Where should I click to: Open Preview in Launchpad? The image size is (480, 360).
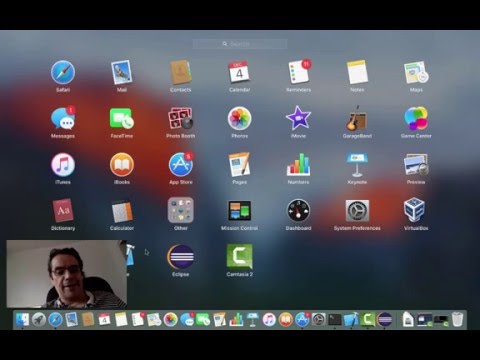tap(416, 165)
